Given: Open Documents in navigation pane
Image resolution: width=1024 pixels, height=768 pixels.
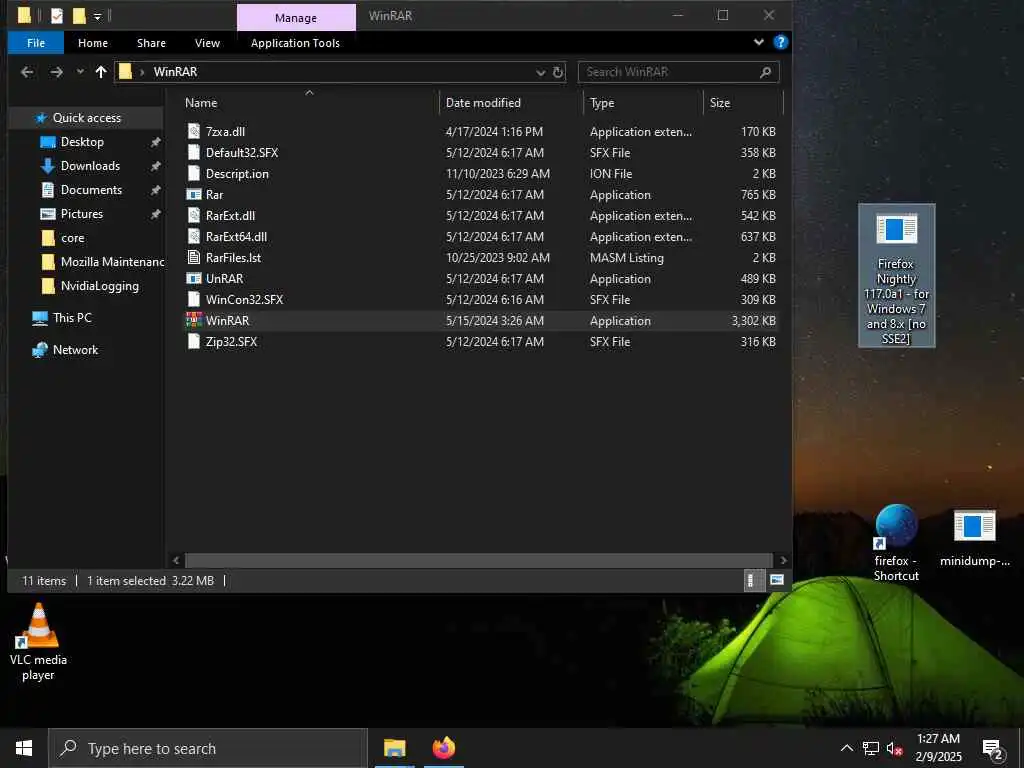Looking at the screenshot, I should pyautogui.click(x=91, y=190).
